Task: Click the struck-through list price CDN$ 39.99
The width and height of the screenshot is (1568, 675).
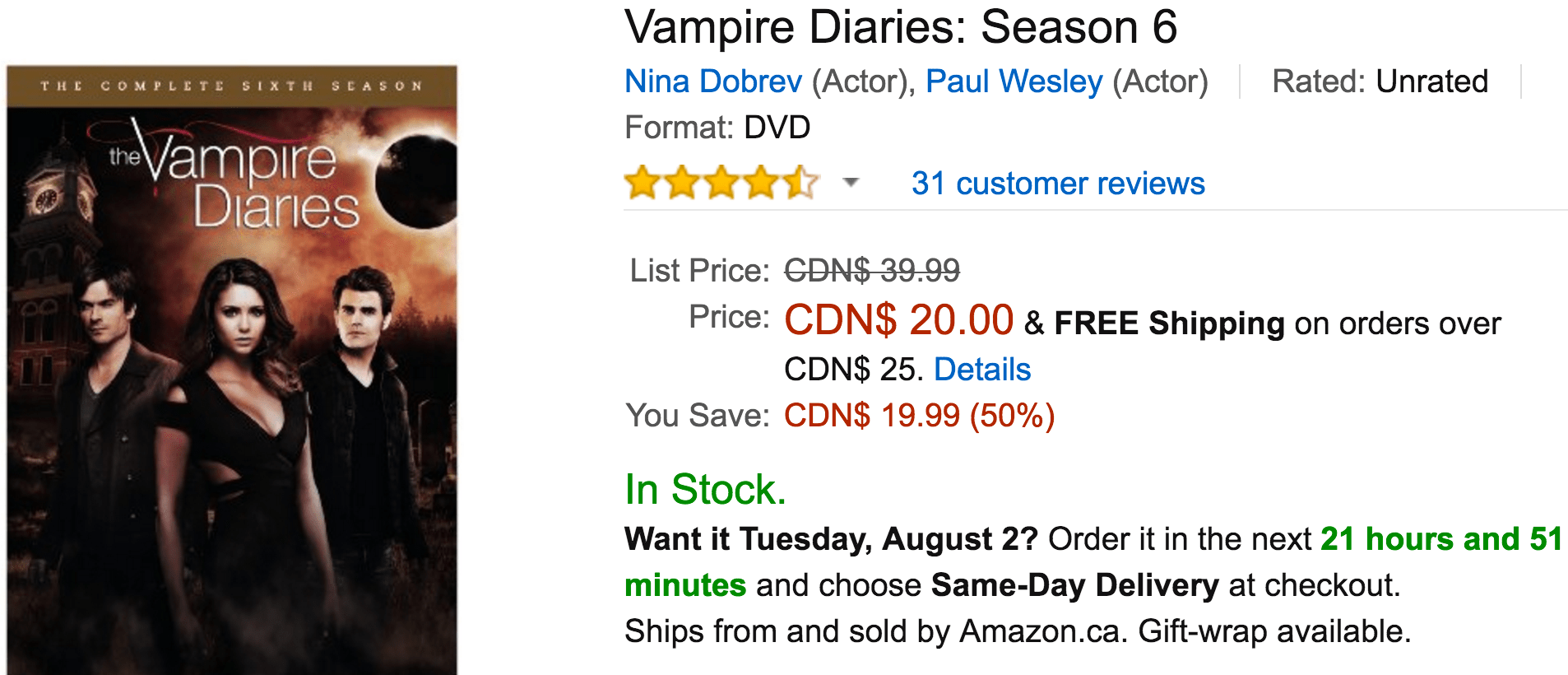Action: (x=872, y=270)
